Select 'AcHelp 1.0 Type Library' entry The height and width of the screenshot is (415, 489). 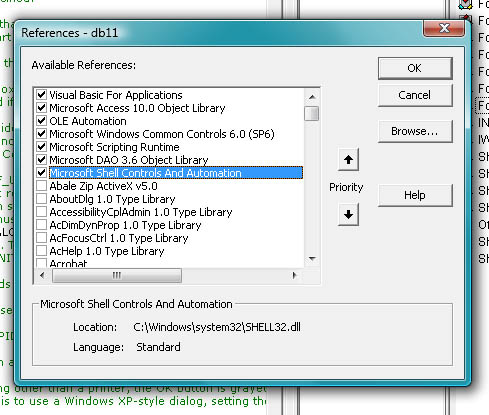(107, 251)
